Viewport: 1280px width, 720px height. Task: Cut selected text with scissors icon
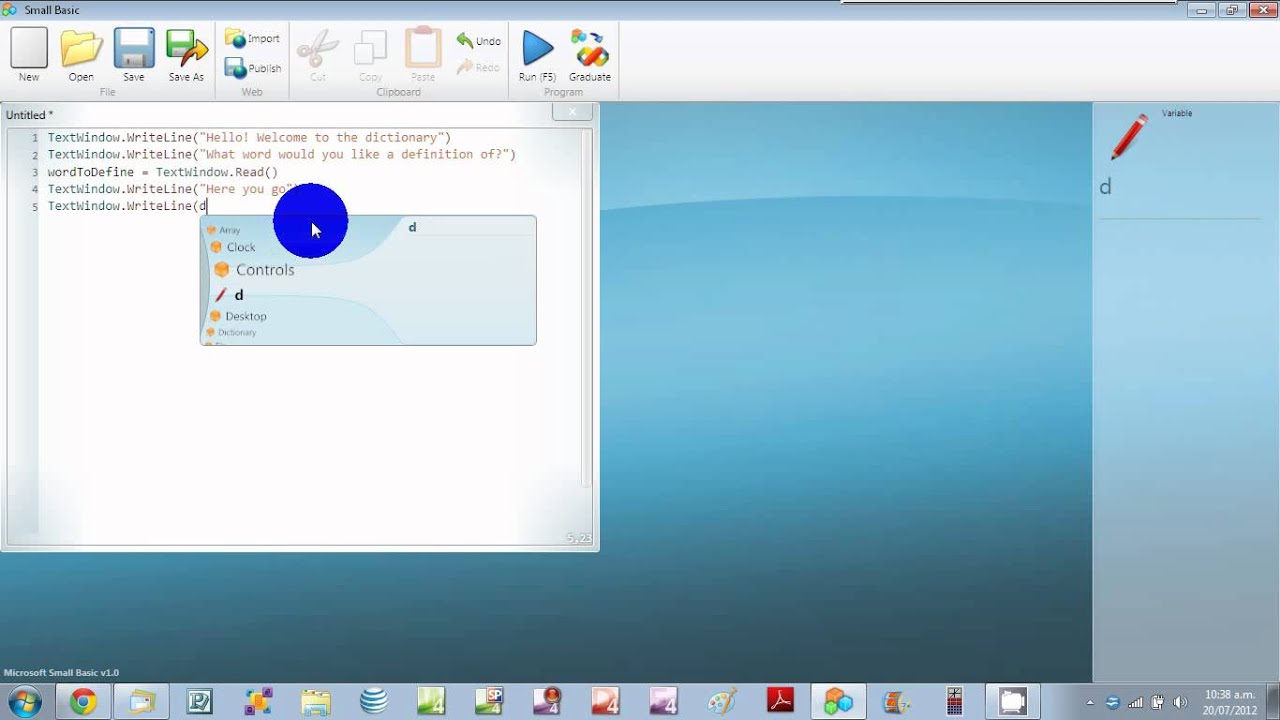318,55
